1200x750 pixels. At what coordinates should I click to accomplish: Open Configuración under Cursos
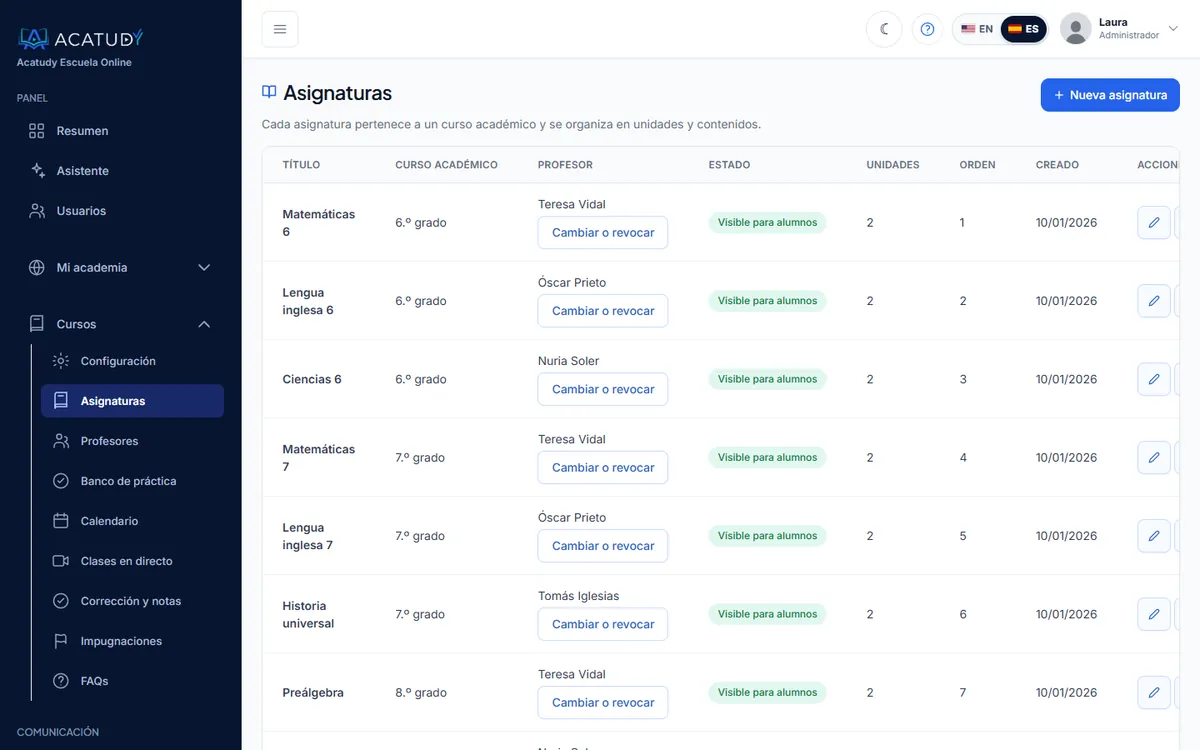click(x=132, y=361)
